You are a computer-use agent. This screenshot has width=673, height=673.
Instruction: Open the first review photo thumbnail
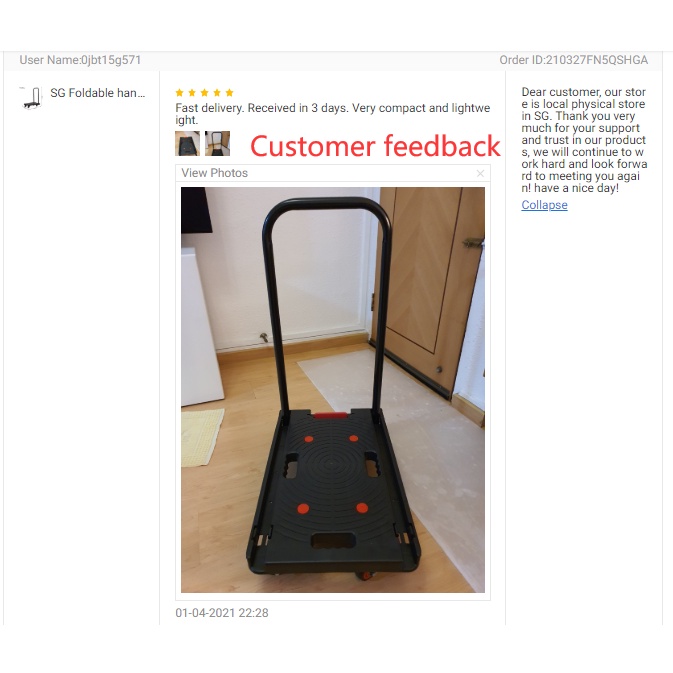click(x=188, y=143)
